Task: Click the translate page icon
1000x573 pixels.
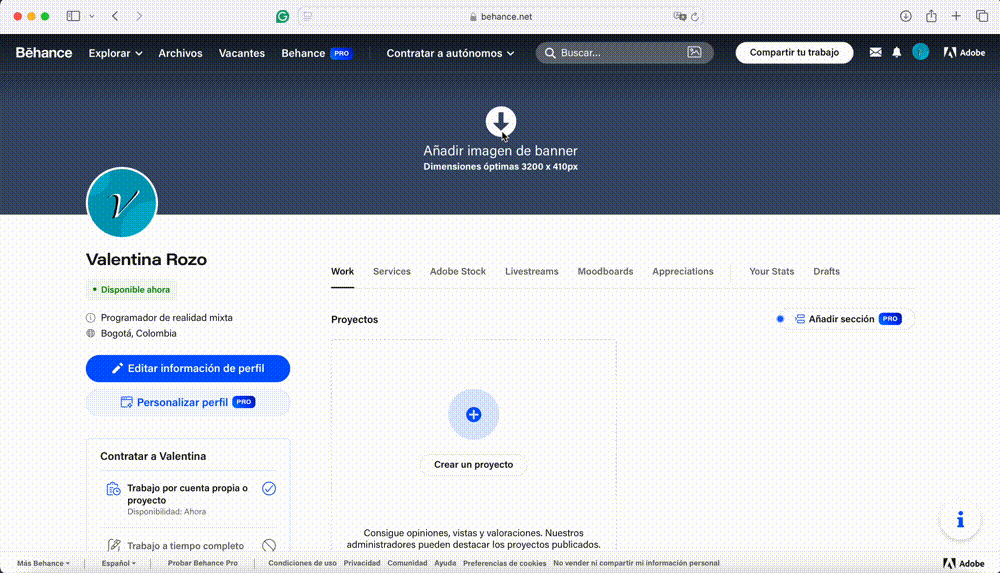Action: (679, 17)
